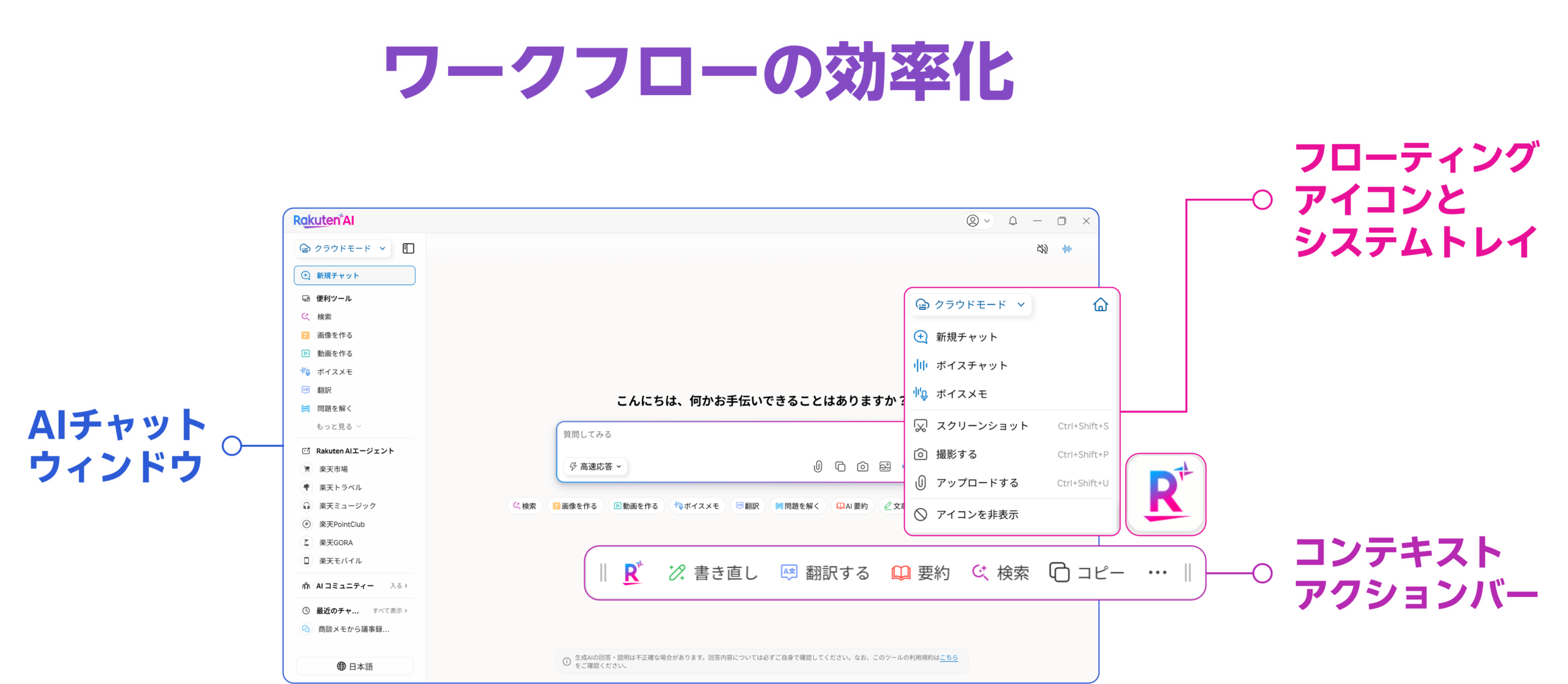
Task: Open the クラウドモード dropdown in the sidebar
Action: point(342,248)
